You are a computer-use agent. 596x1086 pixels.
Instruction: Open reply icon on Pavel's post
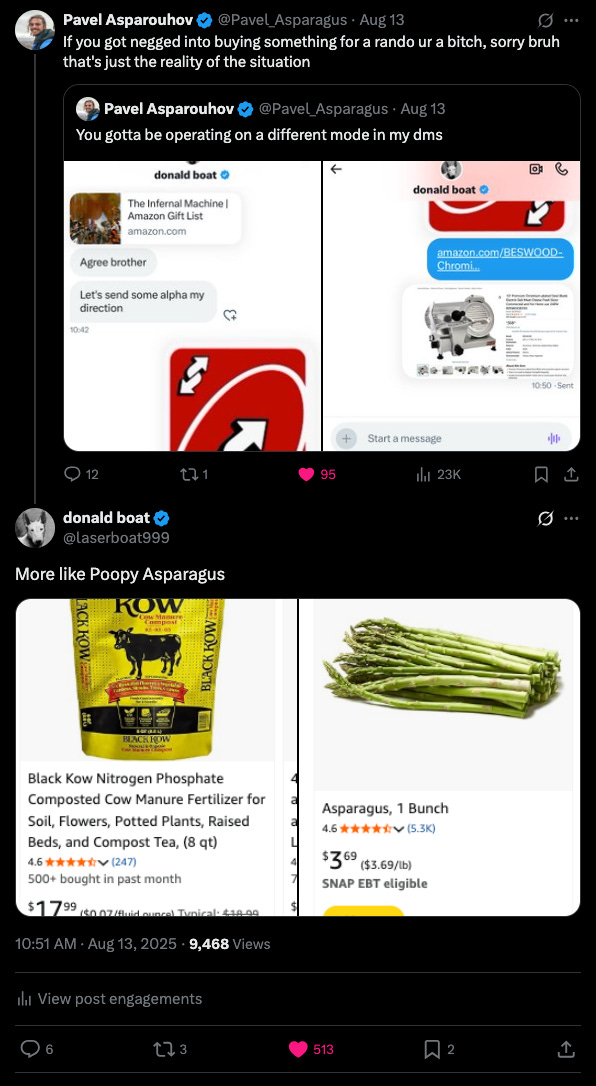[x=73, y=474]
